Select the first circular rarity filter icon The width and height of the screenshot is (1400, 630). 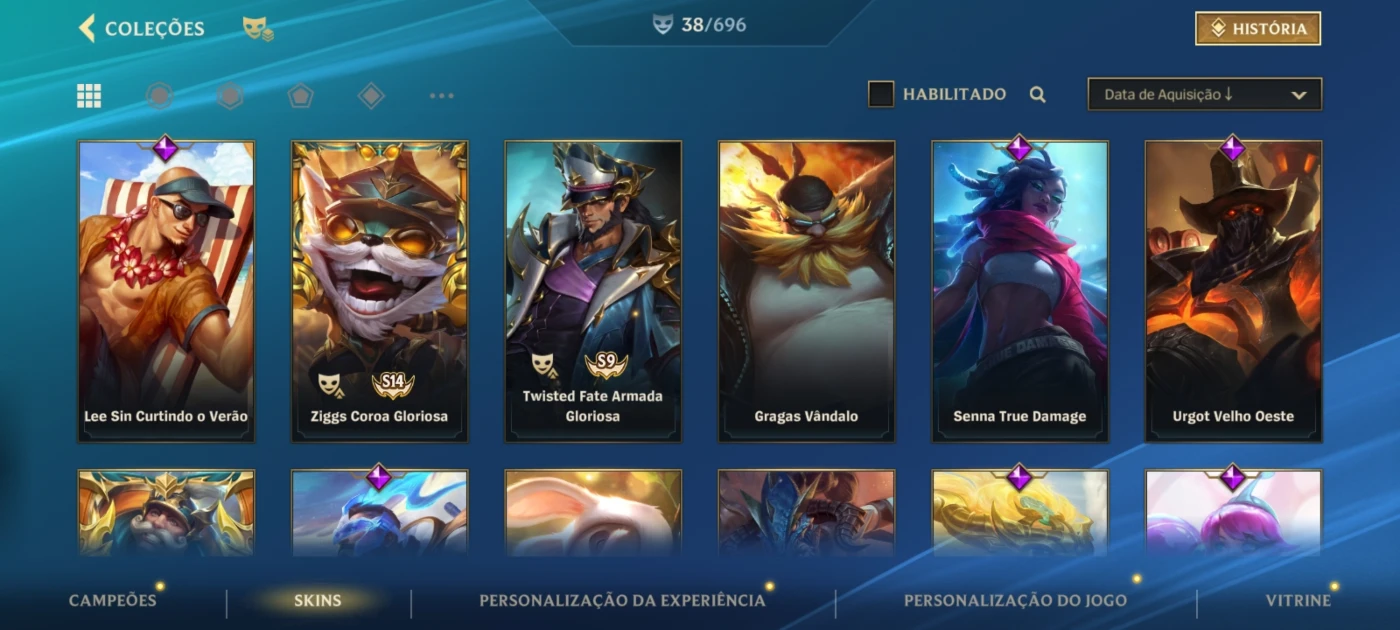pyautogui.click(x=159, y=96)
